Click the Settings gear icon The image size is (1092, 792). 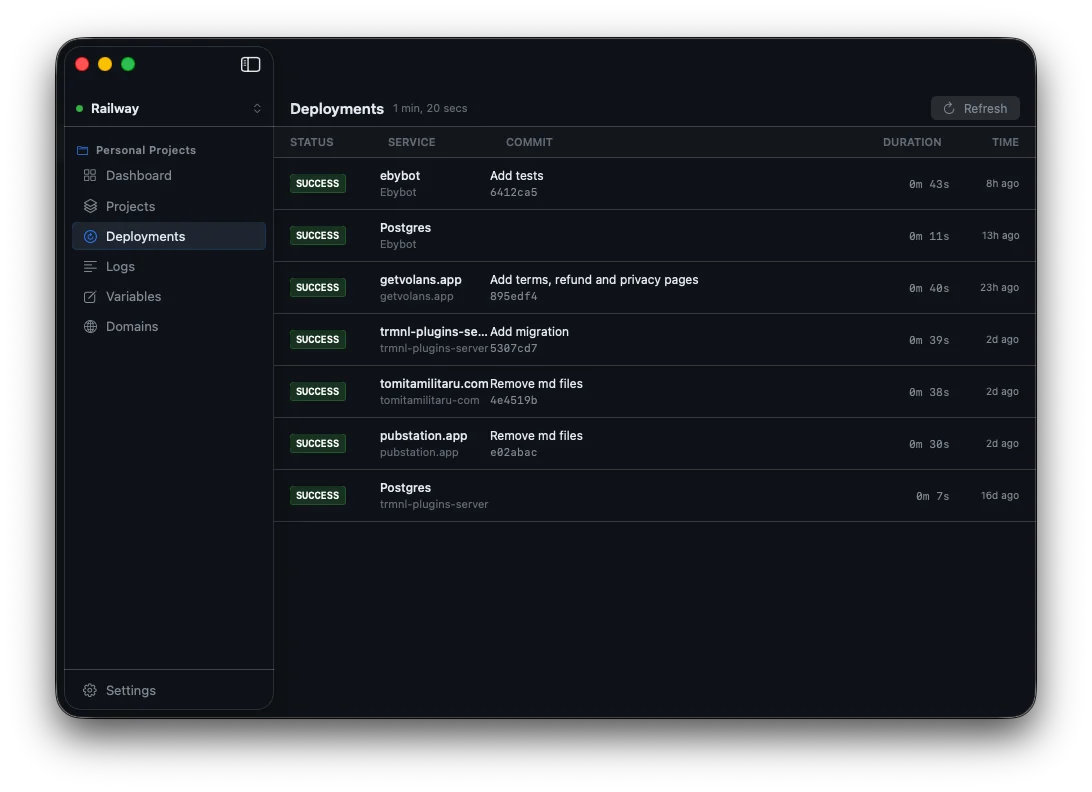(x=89, y=690)
